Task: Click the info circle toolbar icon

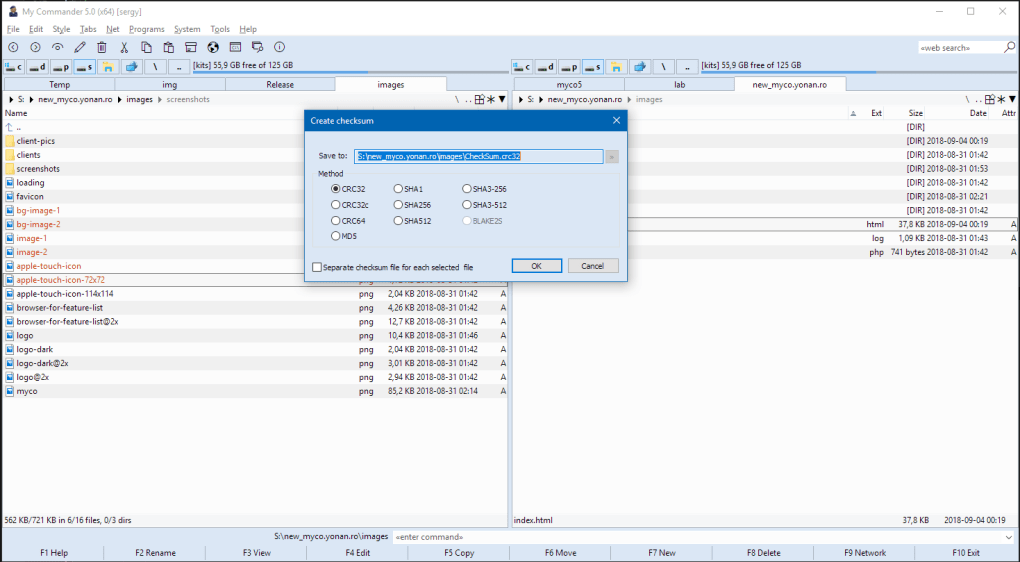Action: (x=279, y=47)
